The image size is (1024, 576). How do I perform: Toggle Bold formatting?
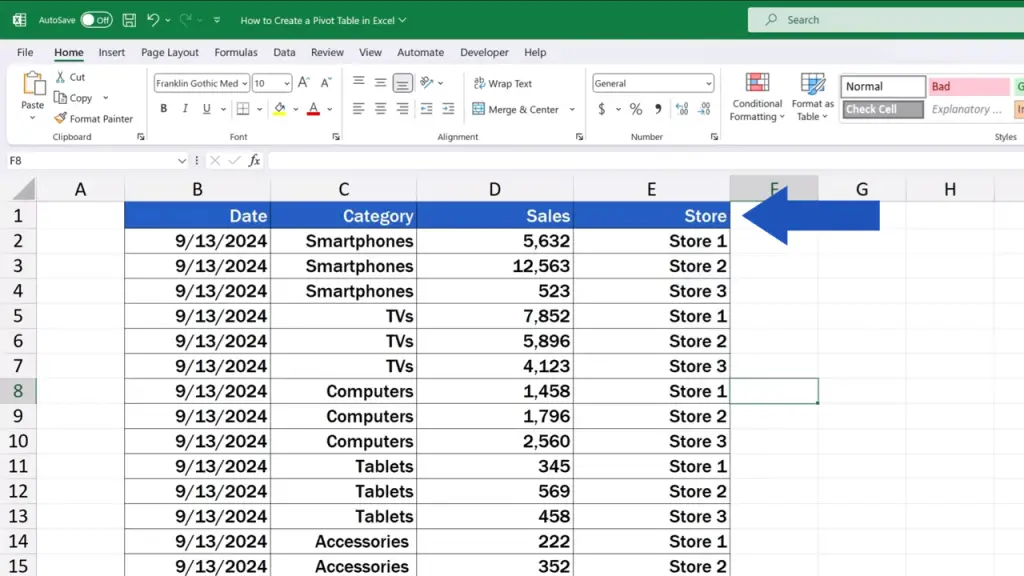pyautogui.click(x=163, y=109)
